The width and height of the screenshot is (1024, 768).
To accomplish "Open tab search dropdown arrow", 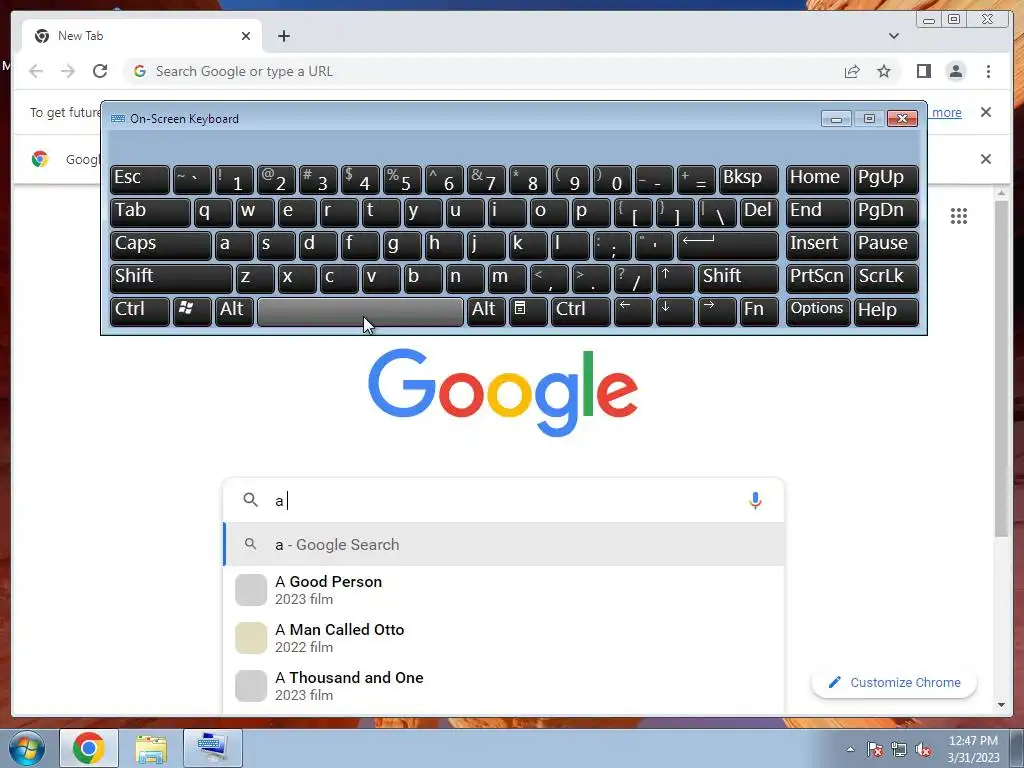I will (893, 36).
